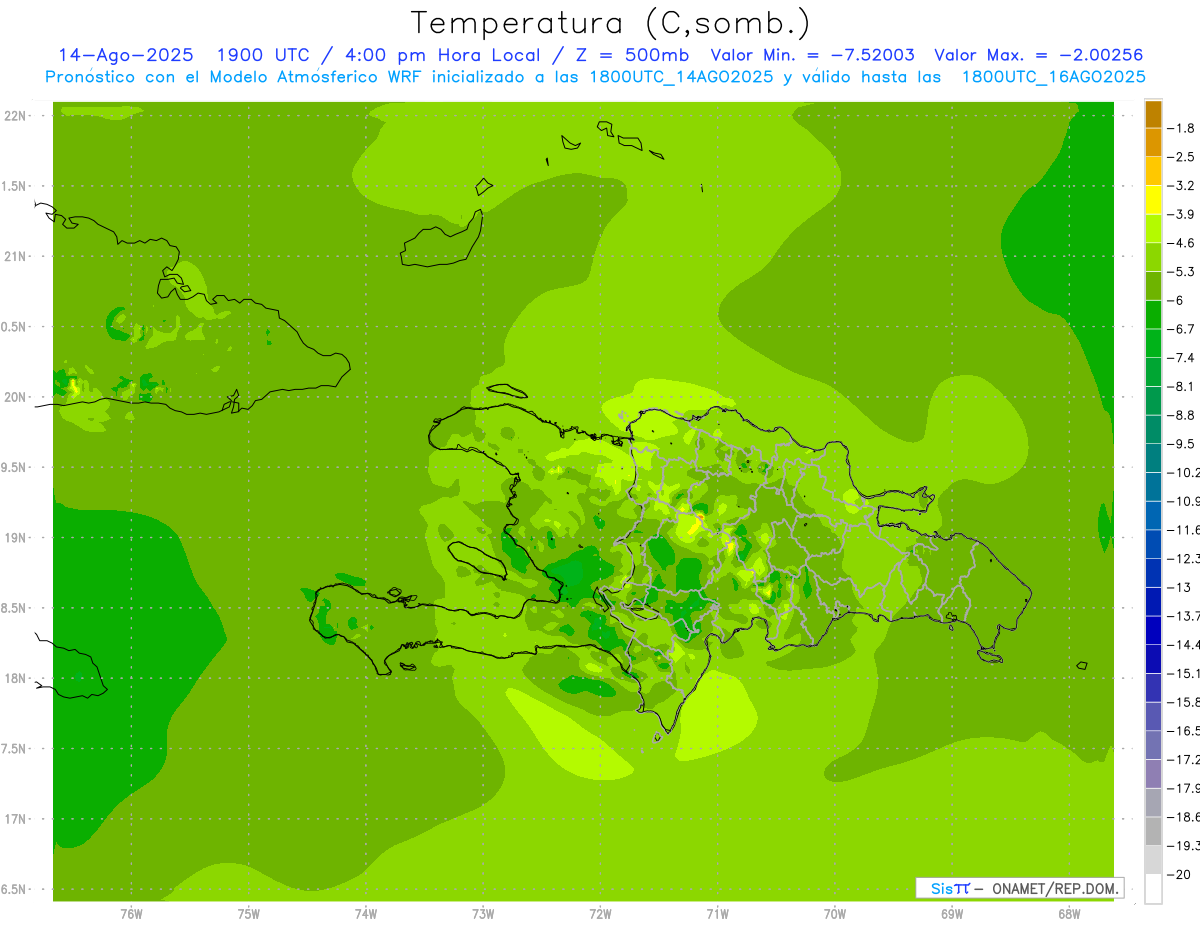This screenshot has width=1200, height=927.
Task: Click the 74W longitude axis label
Action: pos(365,914)
